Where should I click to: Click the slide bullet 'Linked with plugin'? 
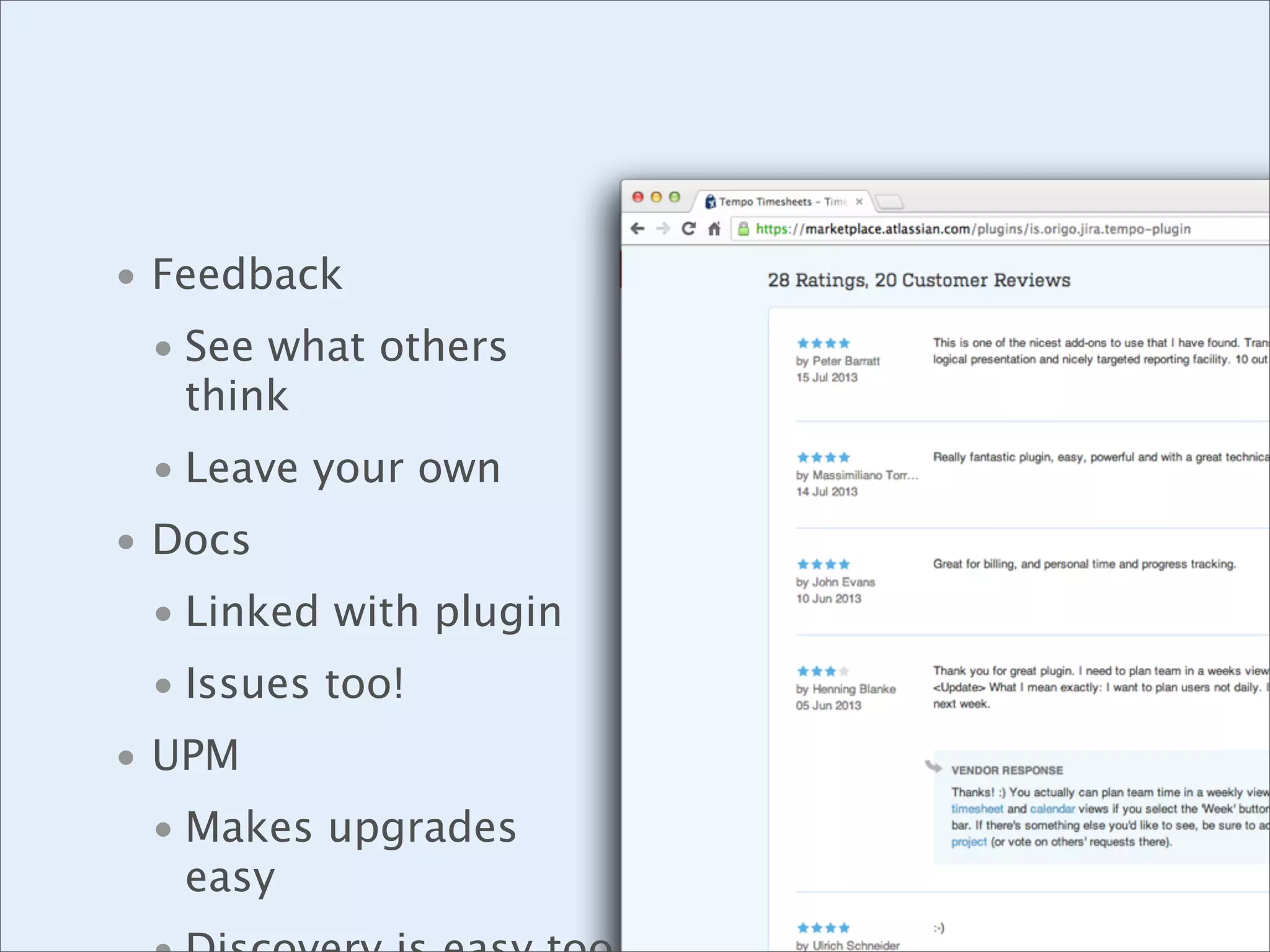[374, 612]
